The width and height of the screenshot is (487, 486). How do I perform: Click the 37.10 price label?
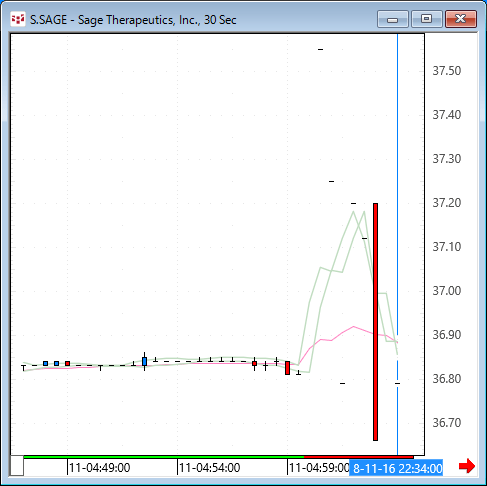[447, 247]
